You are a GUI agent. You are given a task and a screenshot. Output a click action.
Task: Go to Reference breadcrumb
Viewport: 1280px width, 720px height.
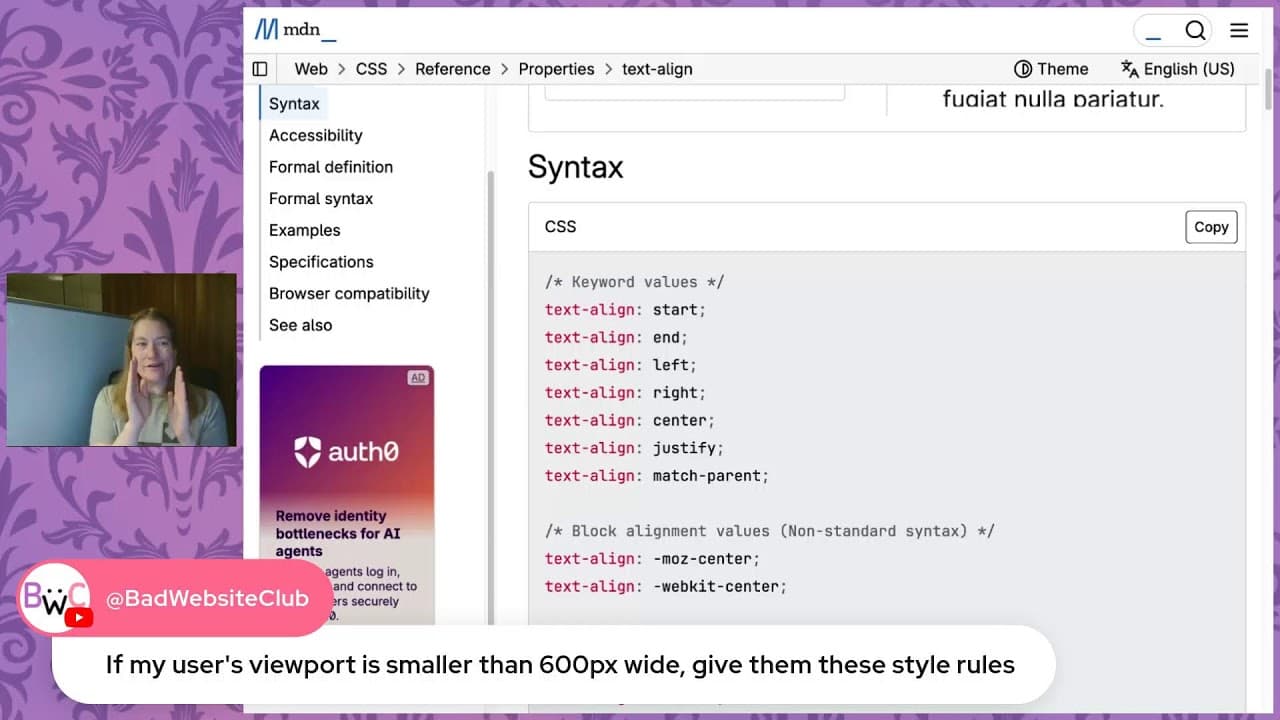click(x=453, y=69)
